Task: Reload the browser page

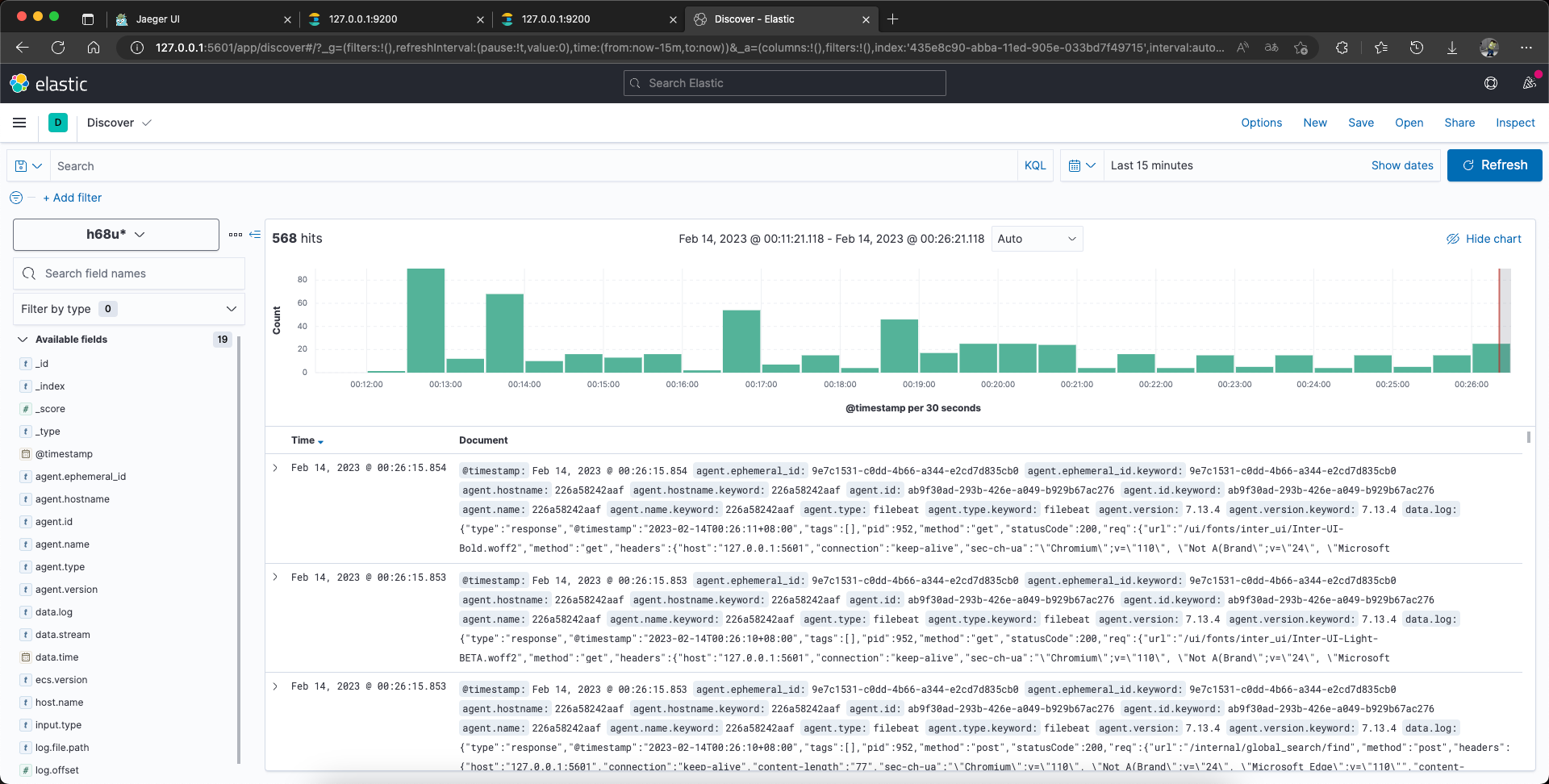Action: (x=58, y=48)
